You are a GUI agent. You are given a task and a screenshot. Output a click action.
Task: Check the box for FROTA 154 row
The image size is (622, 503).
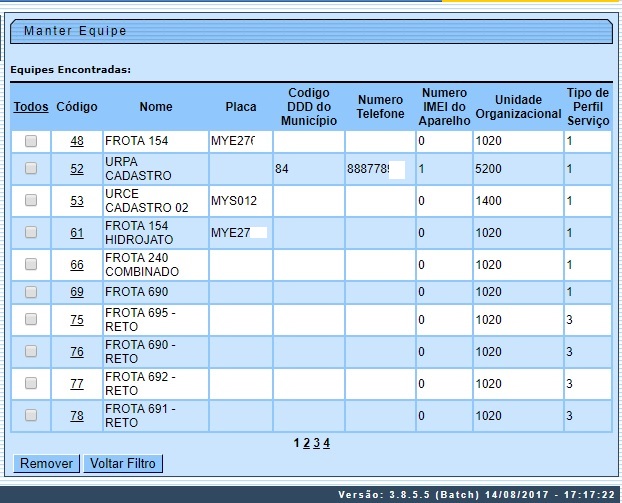(x=31, y=141)
